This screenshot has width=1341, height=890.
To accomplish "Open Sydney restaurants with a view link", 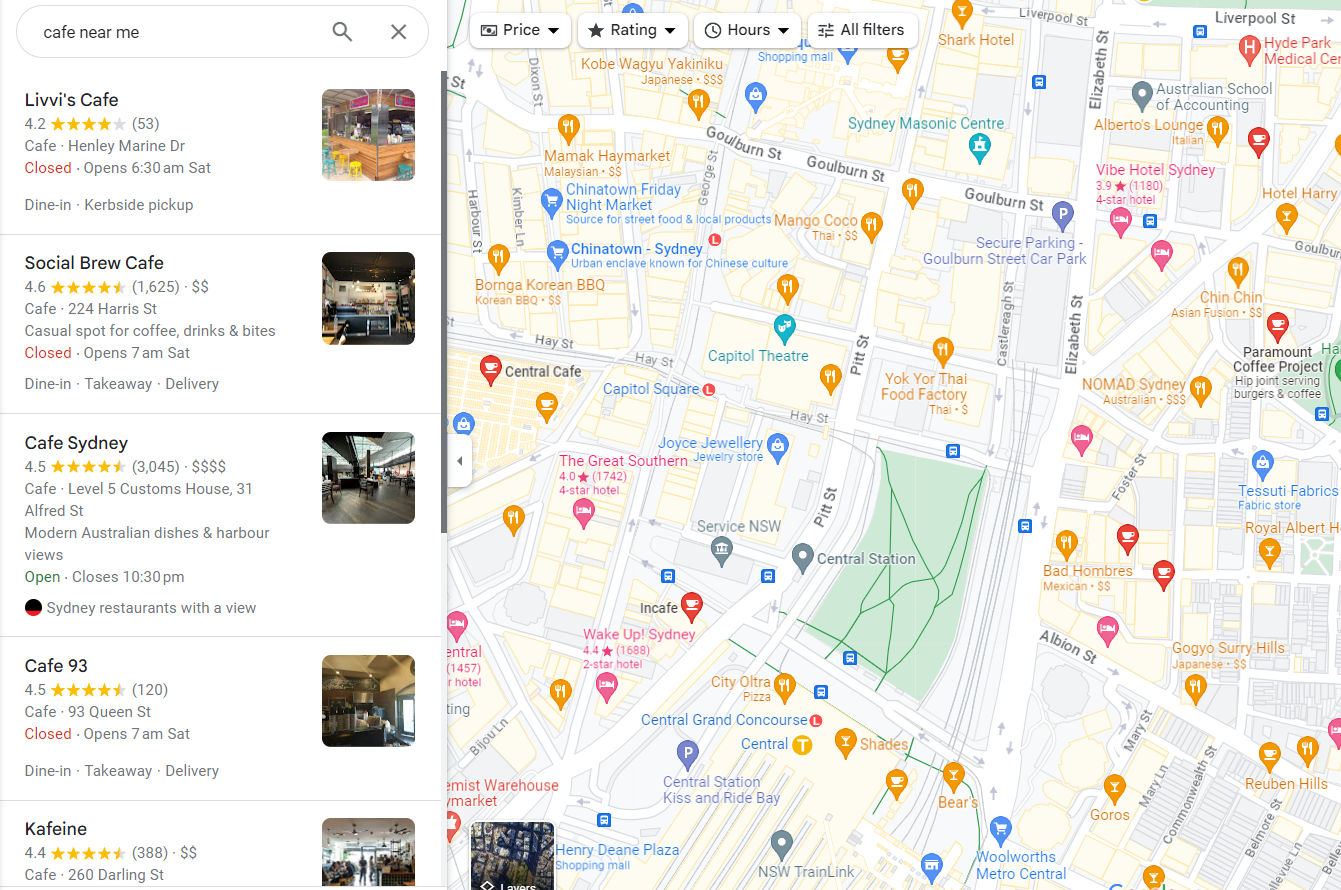I will tap(151, 608).
